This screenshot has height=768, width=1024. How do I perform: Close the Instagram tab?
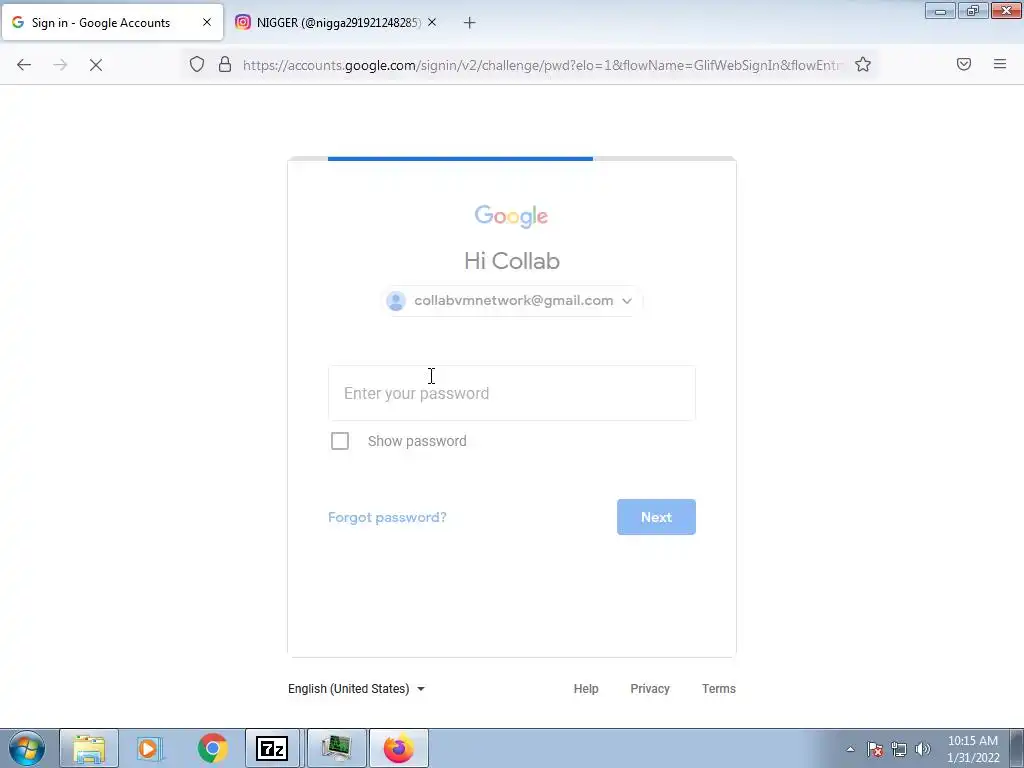(x=432, y=22)
